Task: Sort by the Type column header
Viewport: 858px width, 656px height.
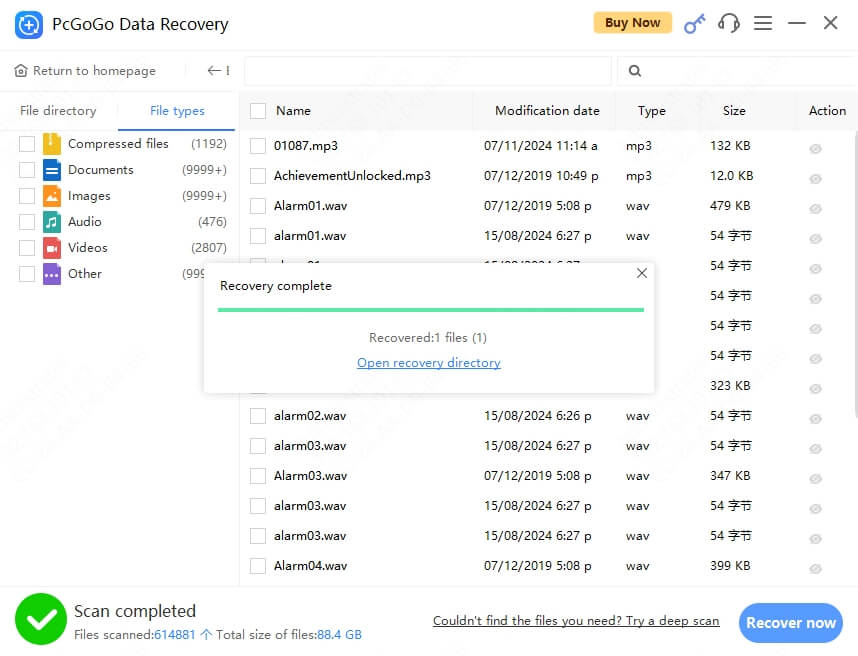Action: (x=651, y=111)
